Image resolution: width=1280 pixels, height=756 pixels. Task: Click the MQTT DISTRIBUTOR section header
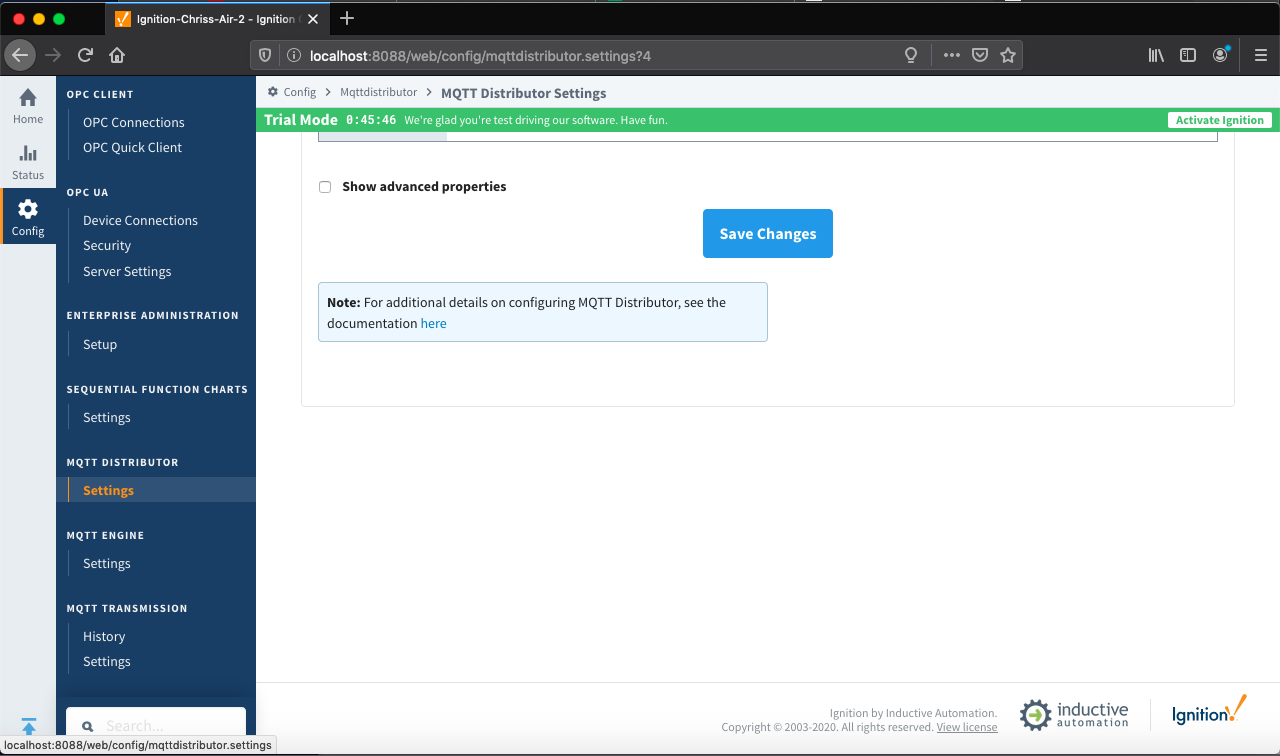[x=123, y=462]
